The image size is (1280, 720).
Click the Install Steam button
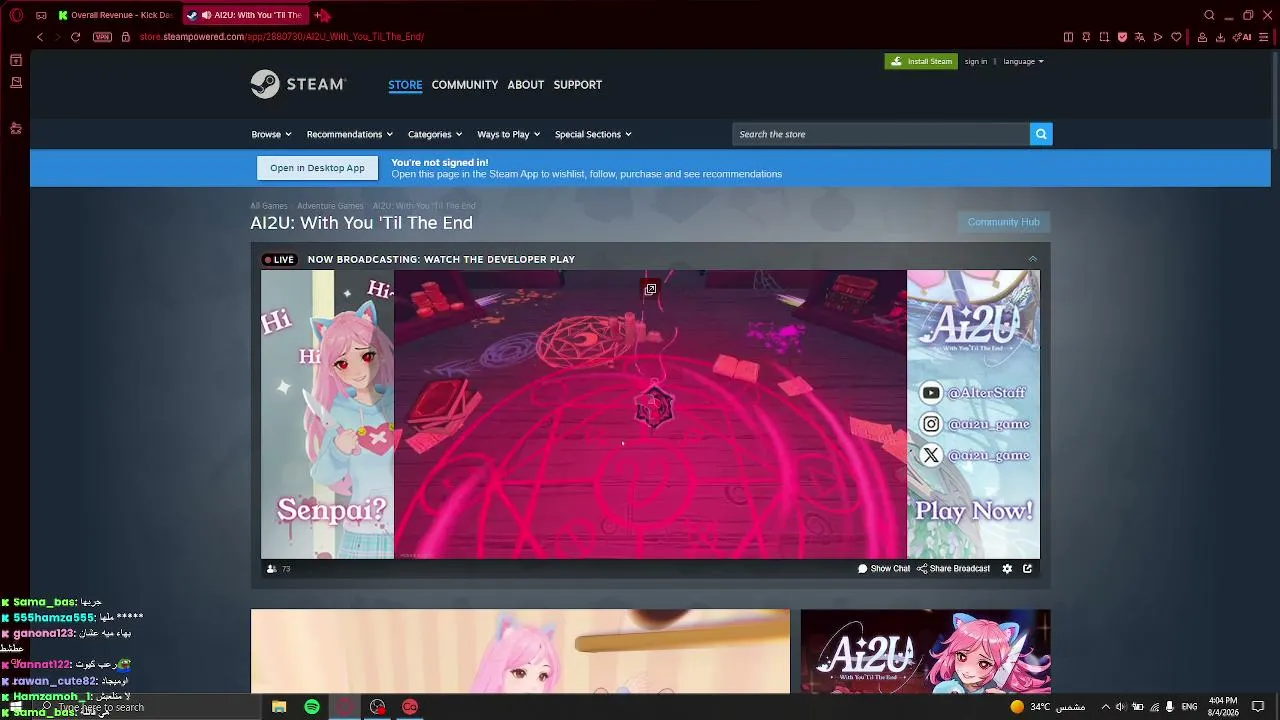click(x=921, y=61)
